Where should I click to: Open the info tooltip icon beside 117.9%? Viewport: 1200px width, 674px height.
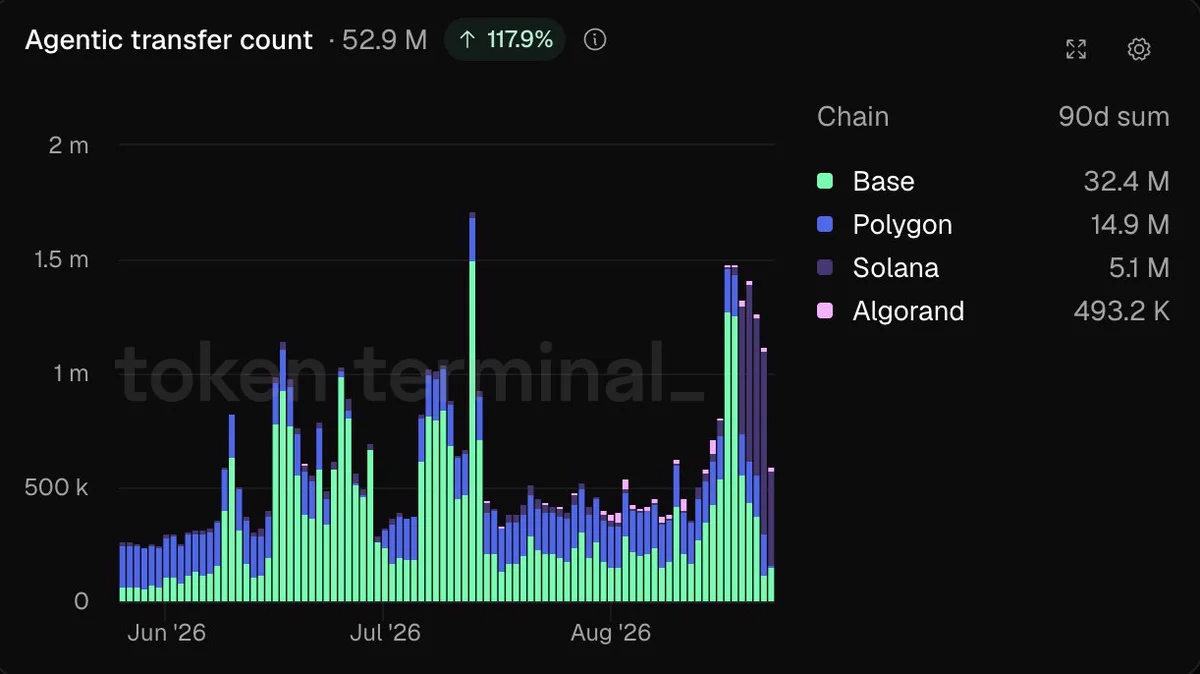[x=595, y=40]
